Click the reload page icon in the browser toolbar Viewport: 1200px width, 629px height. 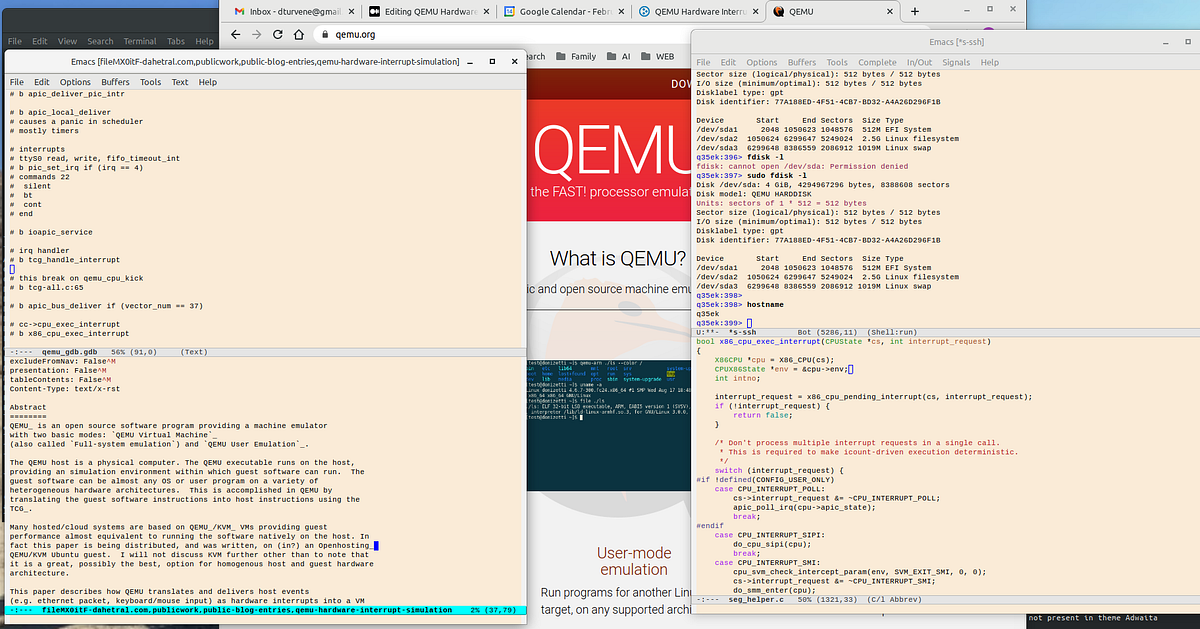pyautogui.click(x=279, y=33)
